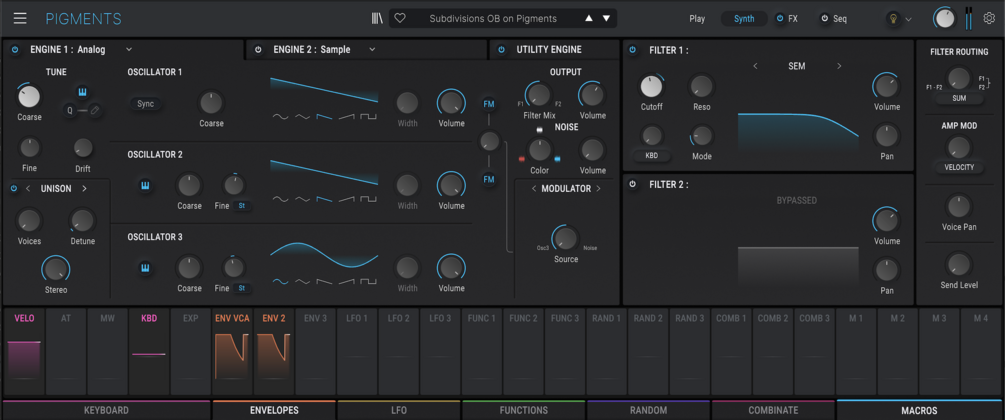Screen dimensions: 1005x420
Task: Switch to the FX tab
Action: (787, 19)
